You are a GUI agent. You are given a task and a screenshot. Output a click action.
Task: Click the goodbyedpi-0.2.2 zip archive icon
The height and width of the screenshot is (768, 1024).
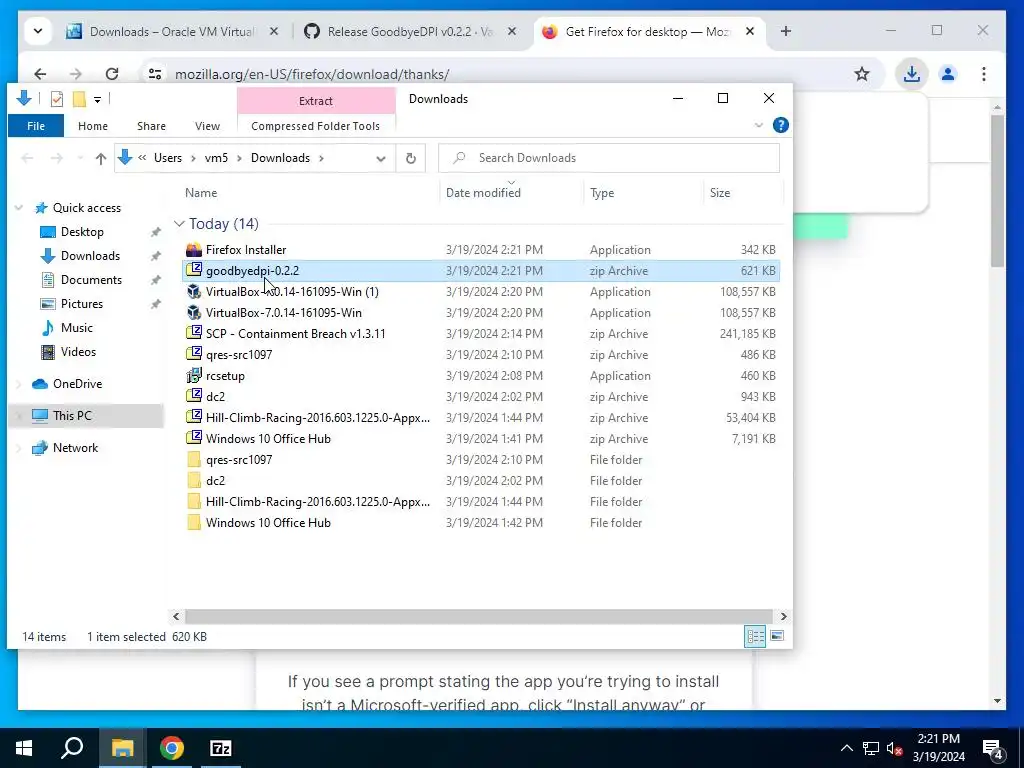[193, 270]
